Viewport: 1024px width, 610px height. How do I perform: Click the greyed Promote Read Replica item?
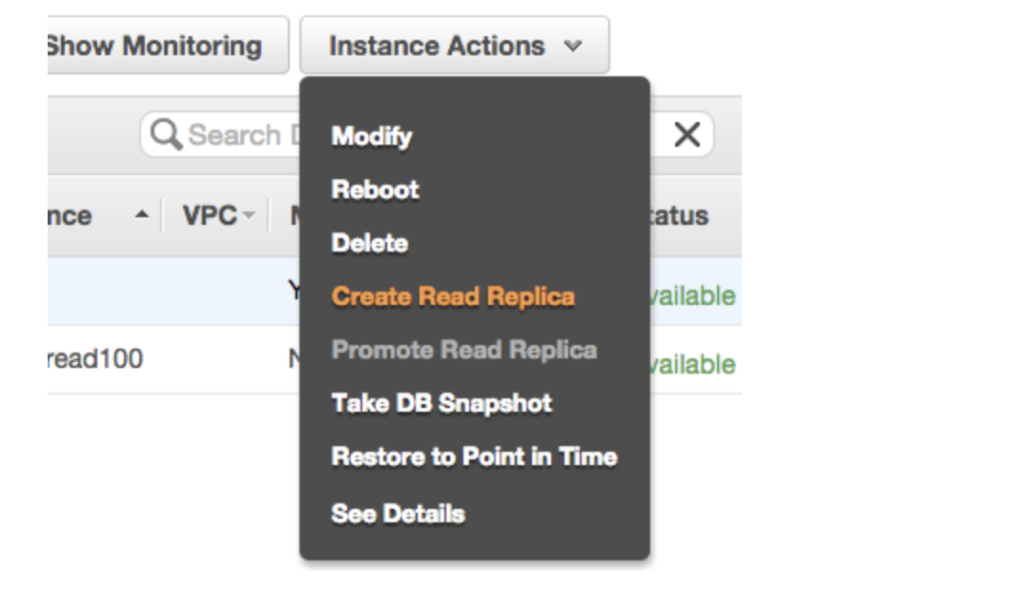[x=464, y=350]
